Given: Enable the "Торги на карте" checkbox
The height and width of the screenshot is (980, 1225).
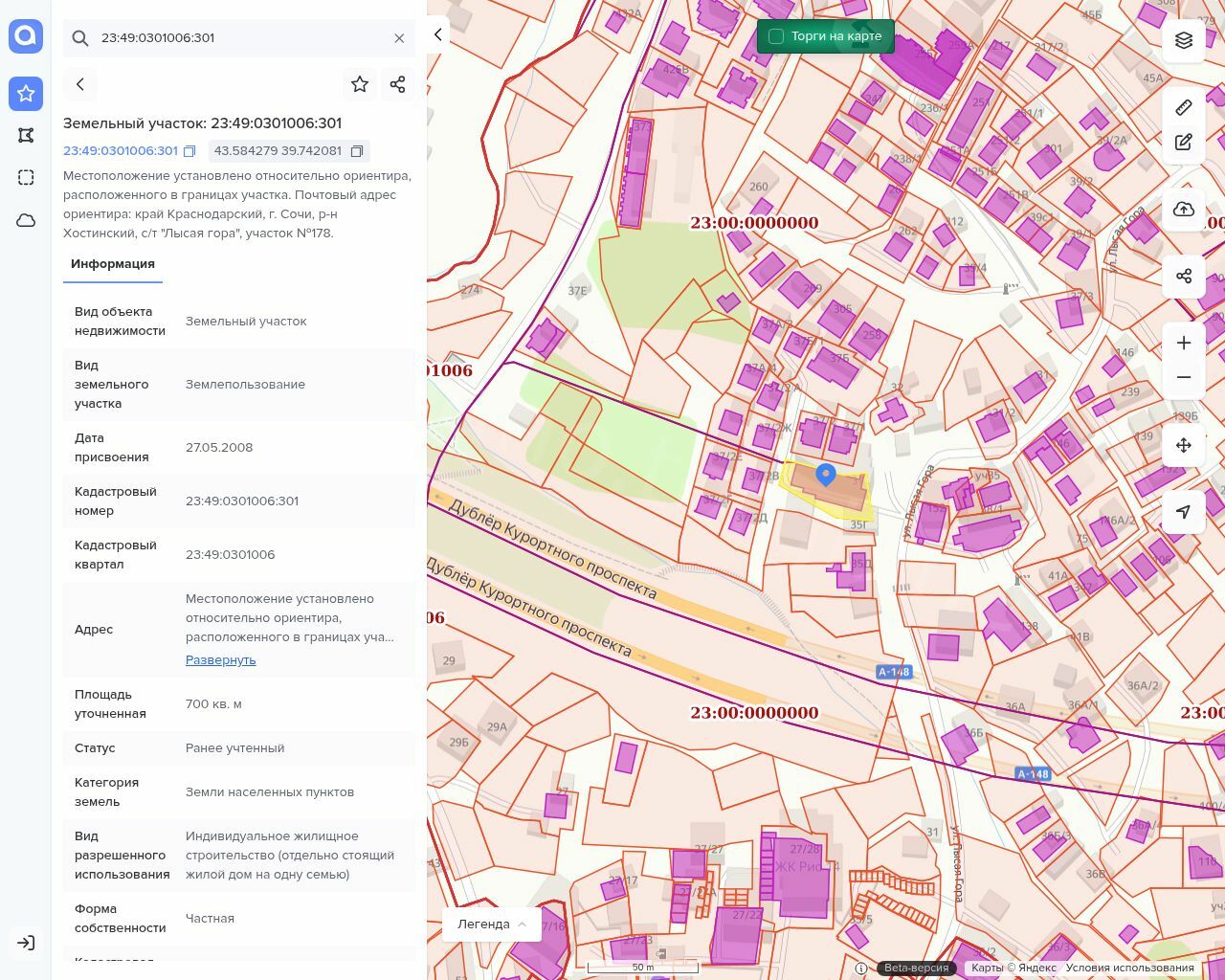Looking at the screenshot, I should click(776, 36).
